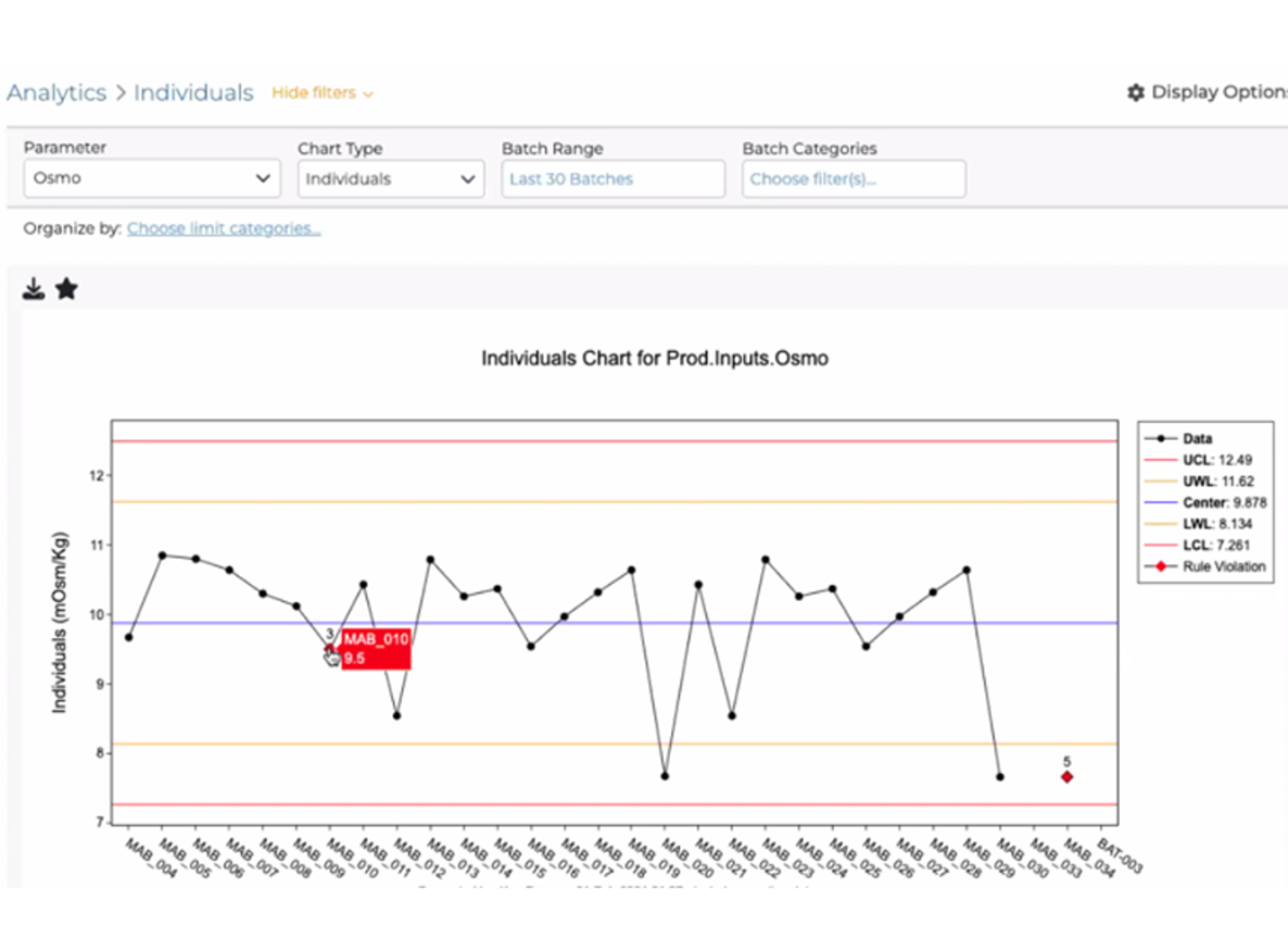
Task: Click the Individuals breadcrumb
Action: click(194, 93)
